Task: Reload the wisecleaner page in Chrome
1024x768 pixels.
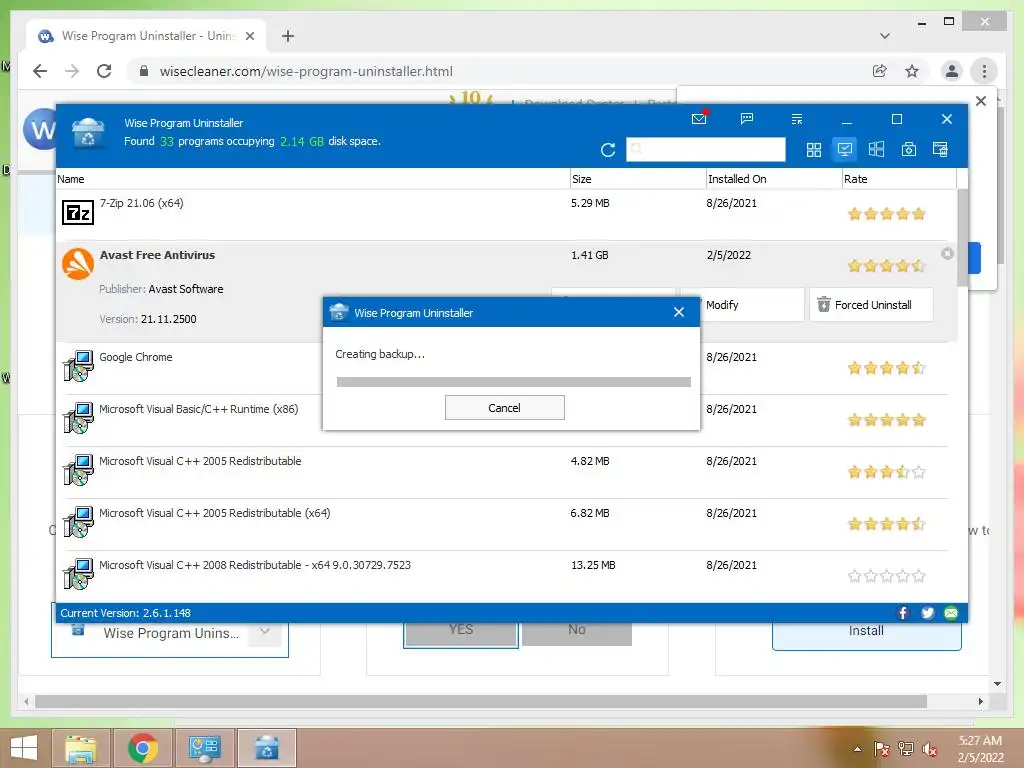Action: click(104, 71)
